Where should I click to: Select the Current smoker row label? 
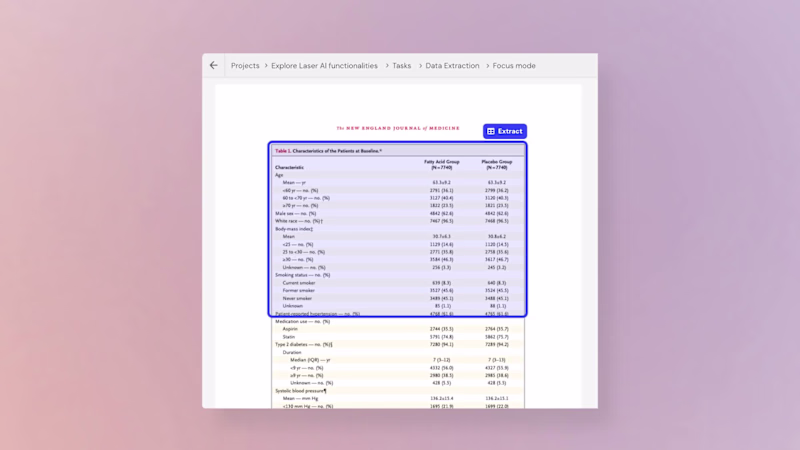pos(299,283)
